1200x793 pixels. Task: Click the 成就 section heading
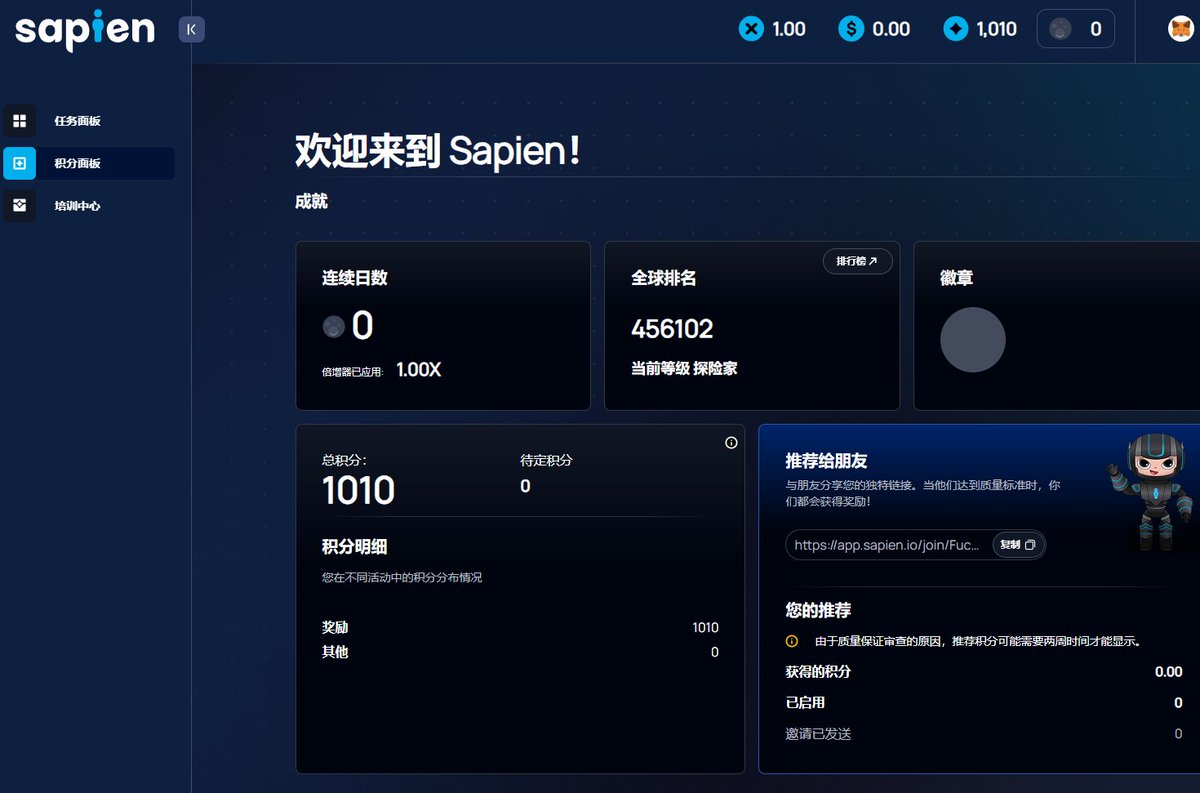click(x=311, y=201)
